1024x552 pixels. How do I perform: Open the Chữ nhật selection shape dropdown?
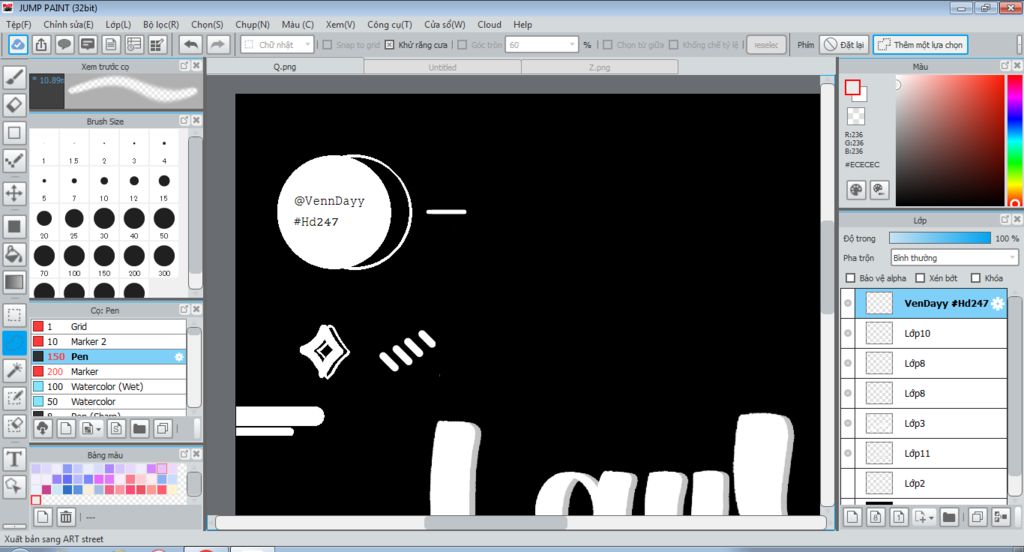278,44
